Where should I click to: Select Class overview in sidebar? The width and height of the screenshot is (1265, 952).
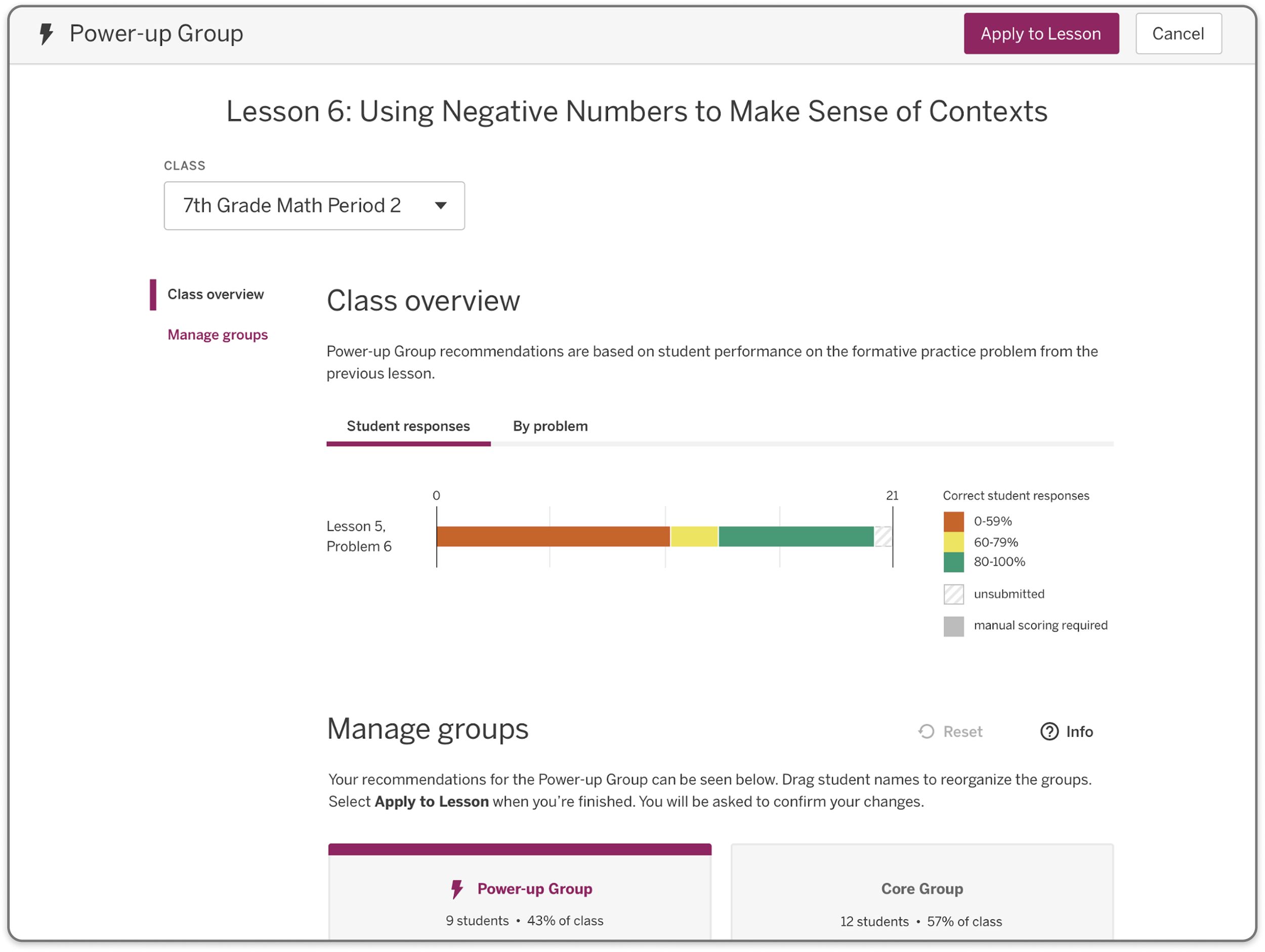[216, 295]
